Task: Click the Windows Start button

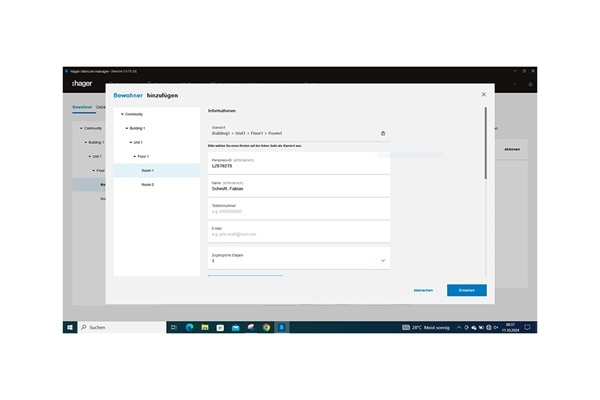Action: point(70,327)
